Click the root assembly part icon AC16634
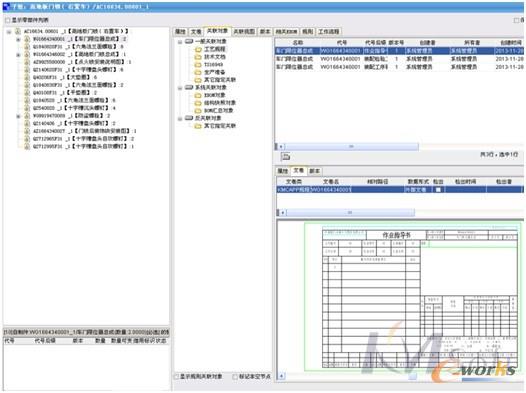Image resolution: width=526 pixels, height=393 pixels. (x=18, y=31)
